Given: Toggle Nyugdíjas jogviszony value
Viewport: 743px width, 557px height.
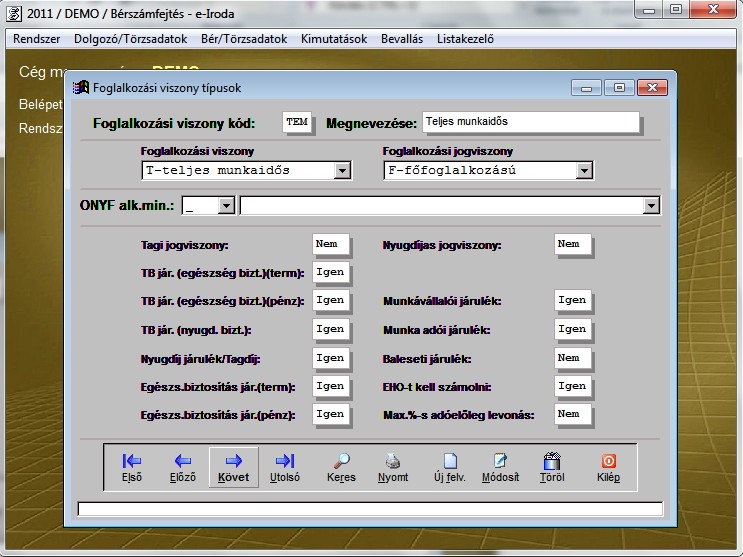Looking at the screenshot, I should point(573,244).
